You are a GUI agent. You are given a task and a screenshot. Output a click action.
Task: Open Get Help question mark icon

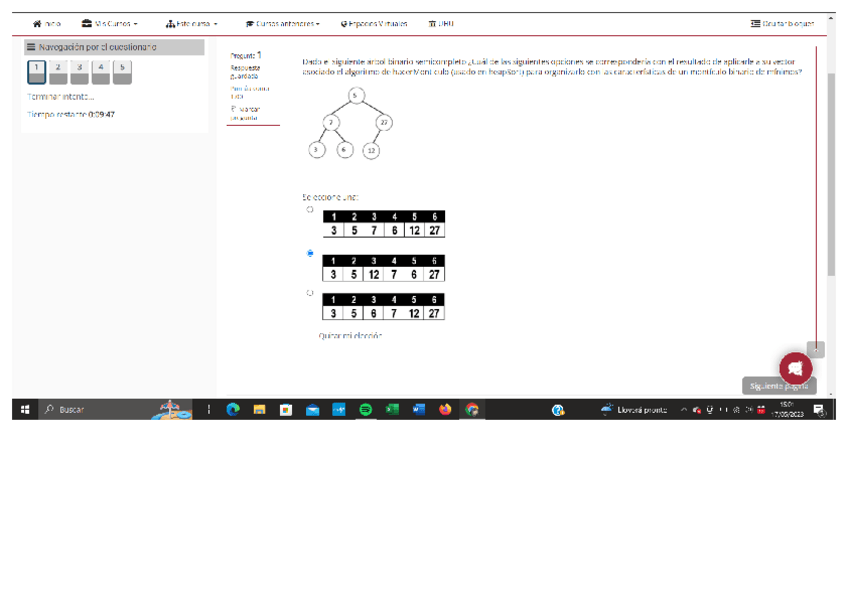click(558, 410)
